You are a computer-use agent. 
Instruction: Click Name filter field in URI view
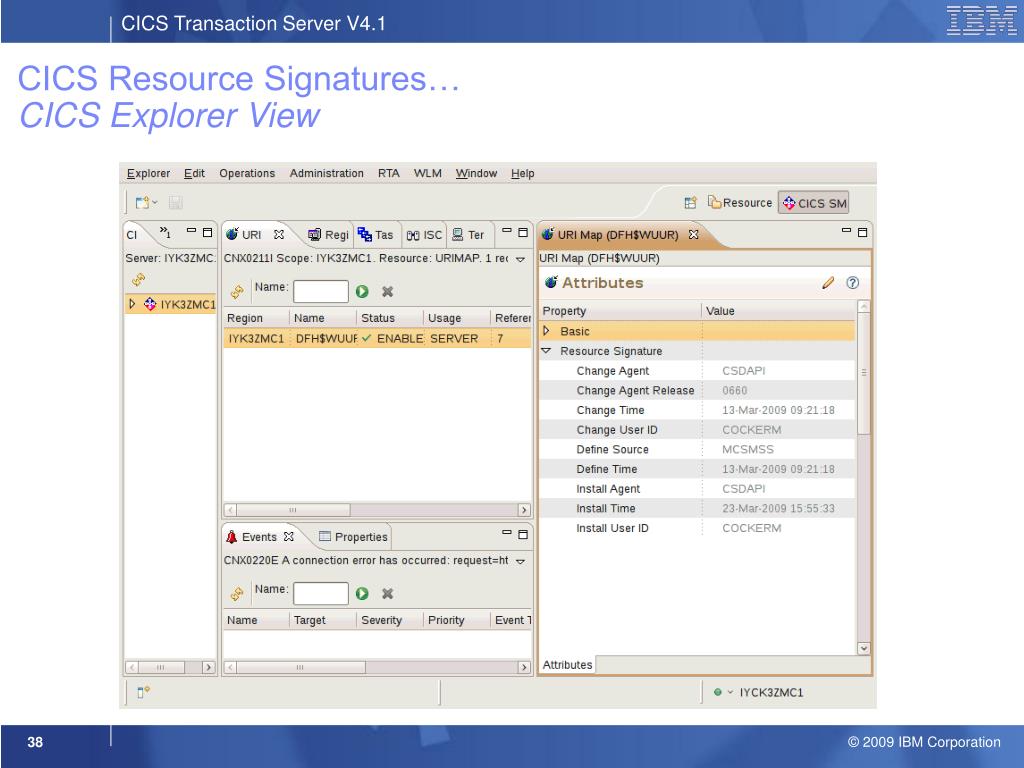click(x=321, y=291)
